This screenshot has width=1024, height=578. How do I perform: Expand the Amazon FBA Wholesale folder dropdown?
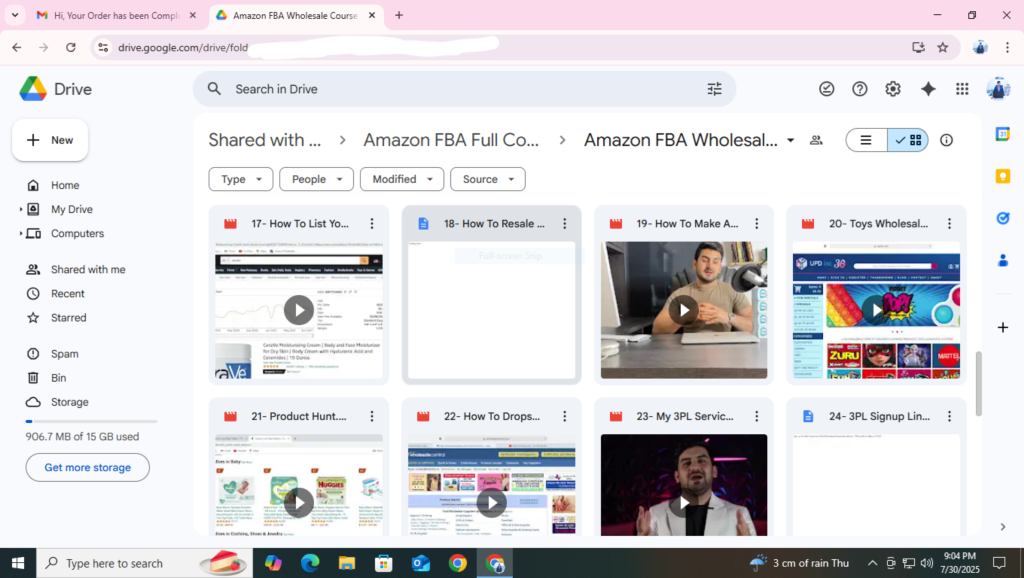coord(791,141)
